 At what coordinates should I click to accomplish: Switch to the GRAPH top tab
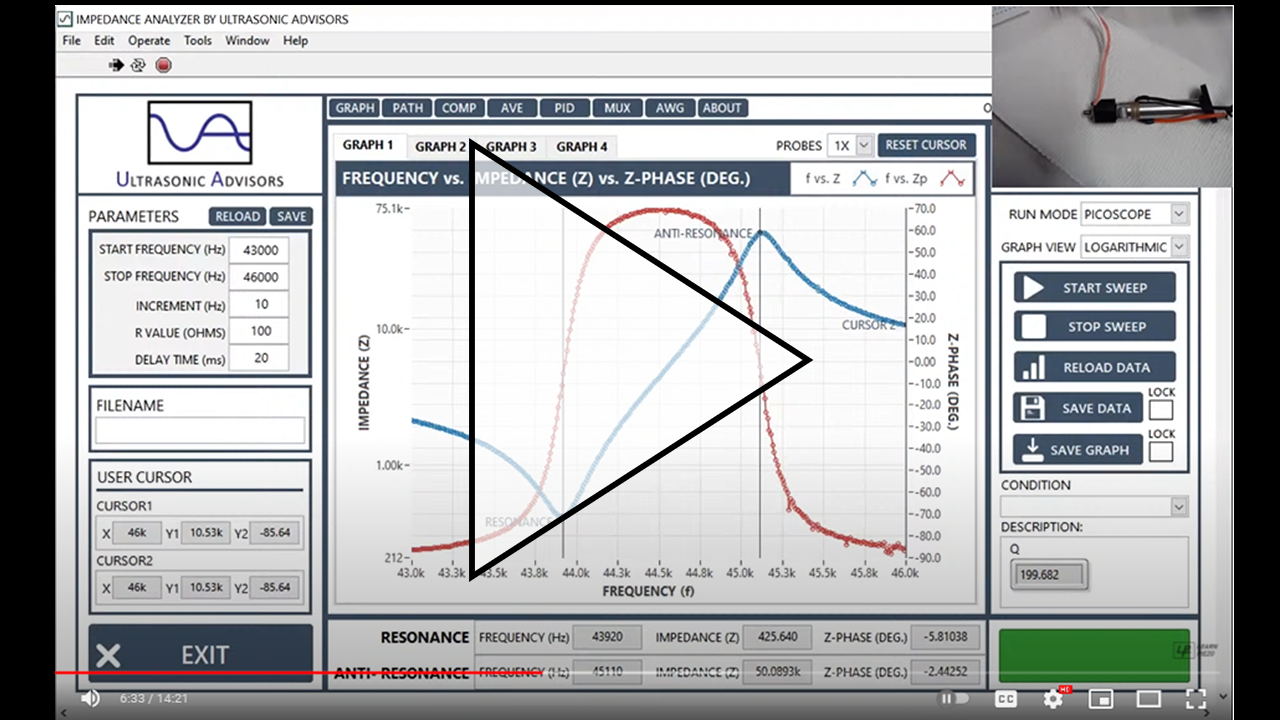[x=354, y=108]
